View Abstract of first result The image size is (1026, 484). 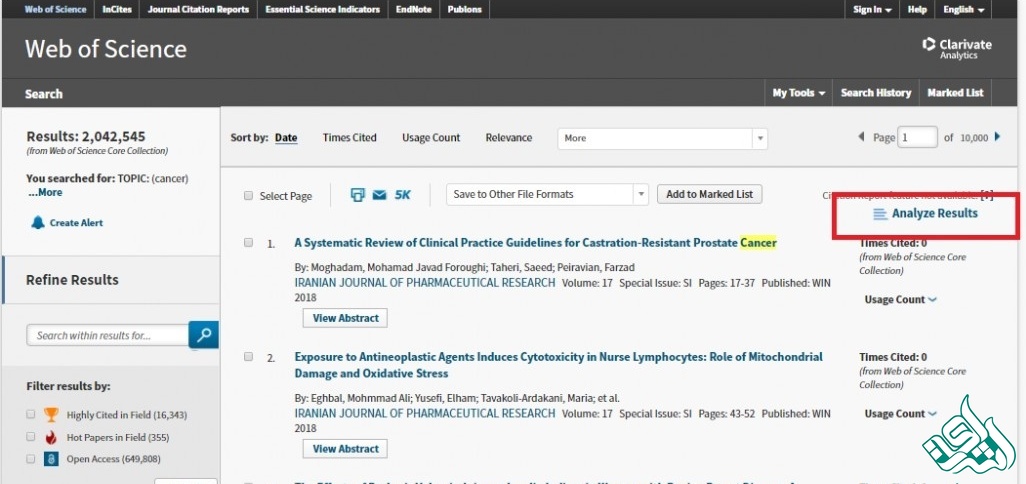click(x=345, y=318)
